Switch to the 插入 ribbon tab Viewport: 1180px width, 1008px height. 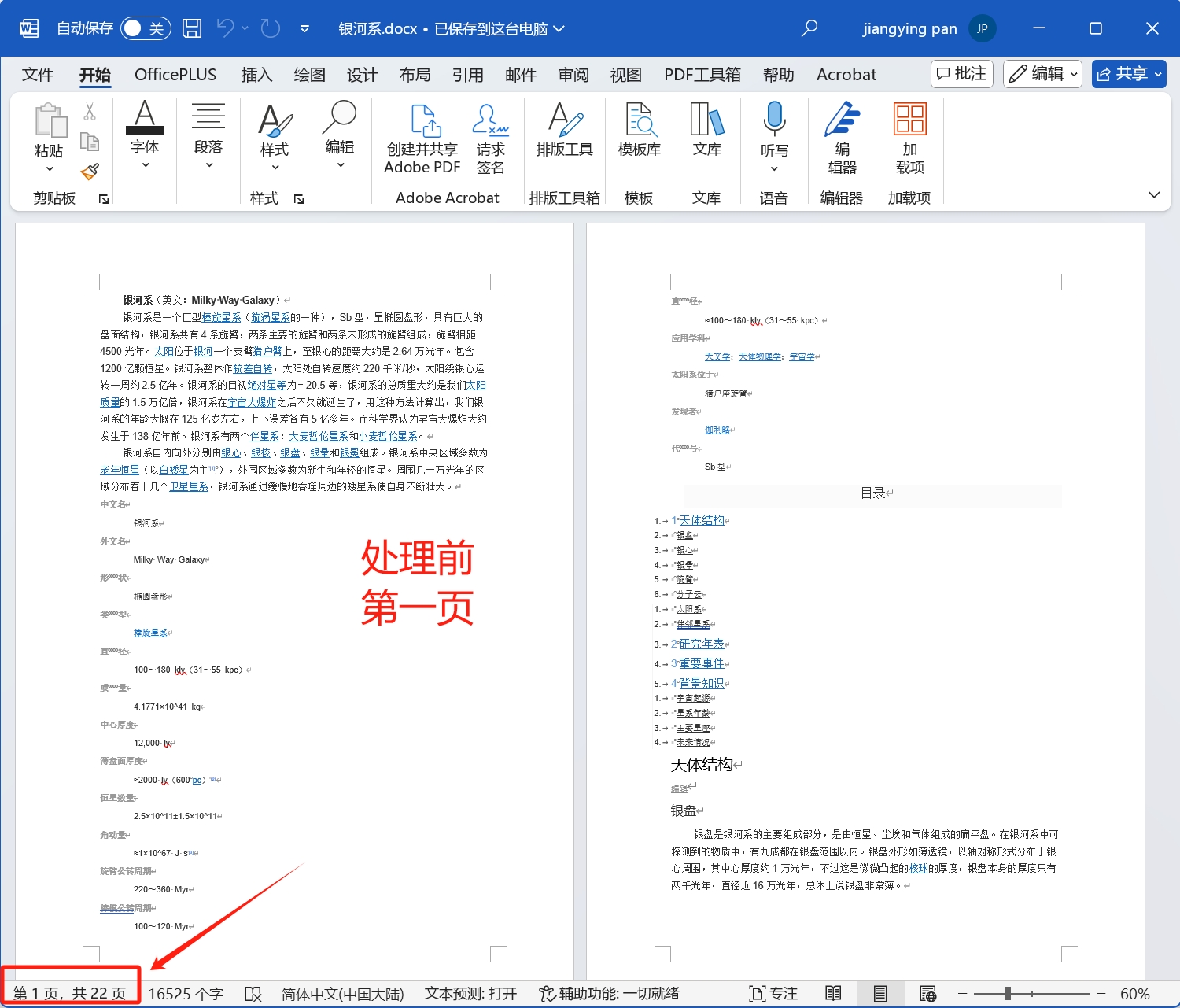(256, 74)
